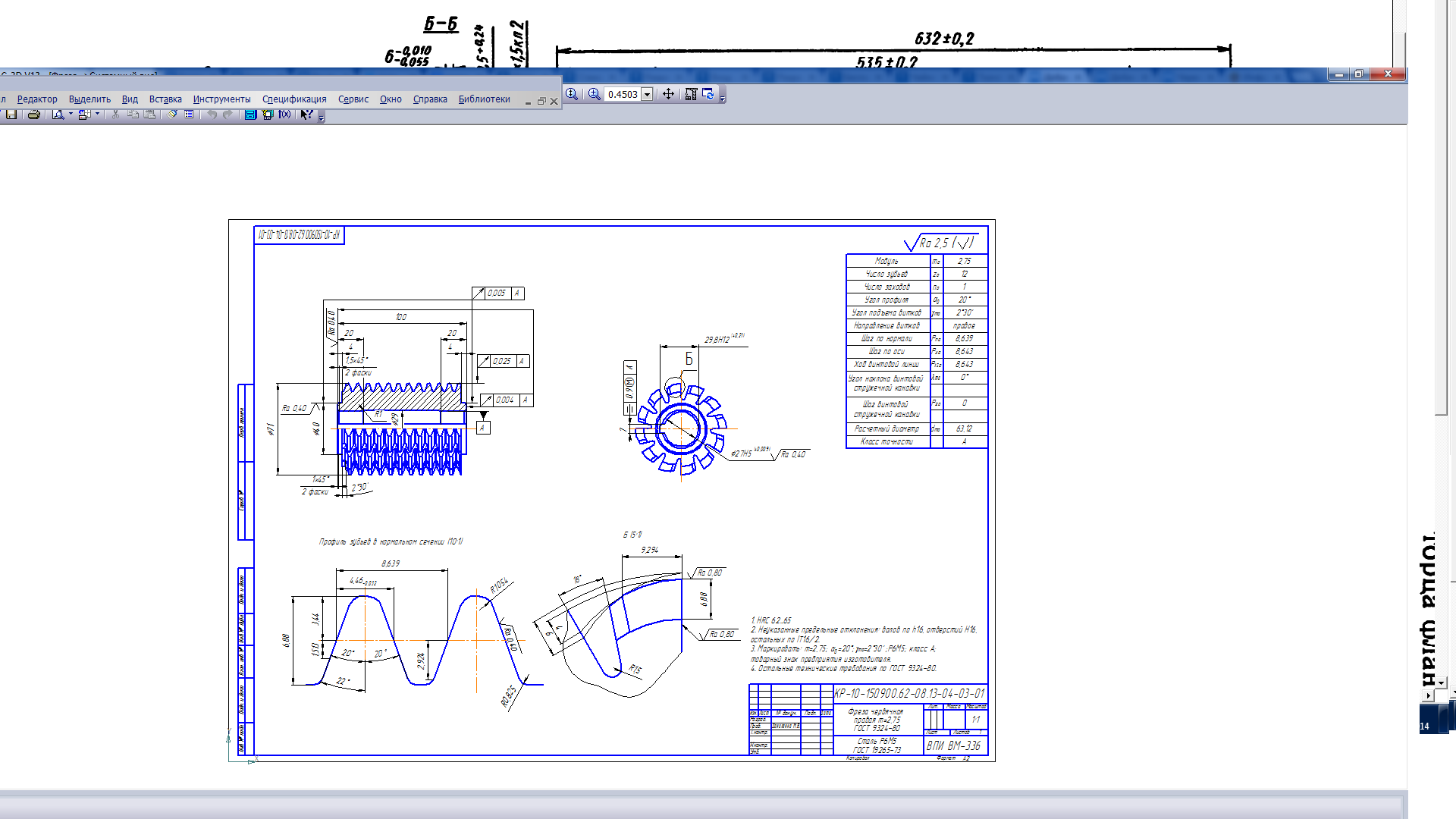The width and height of the screenshot is (1456, 819).
Task: Minimize the inner document window
Action: click(529, 102)
